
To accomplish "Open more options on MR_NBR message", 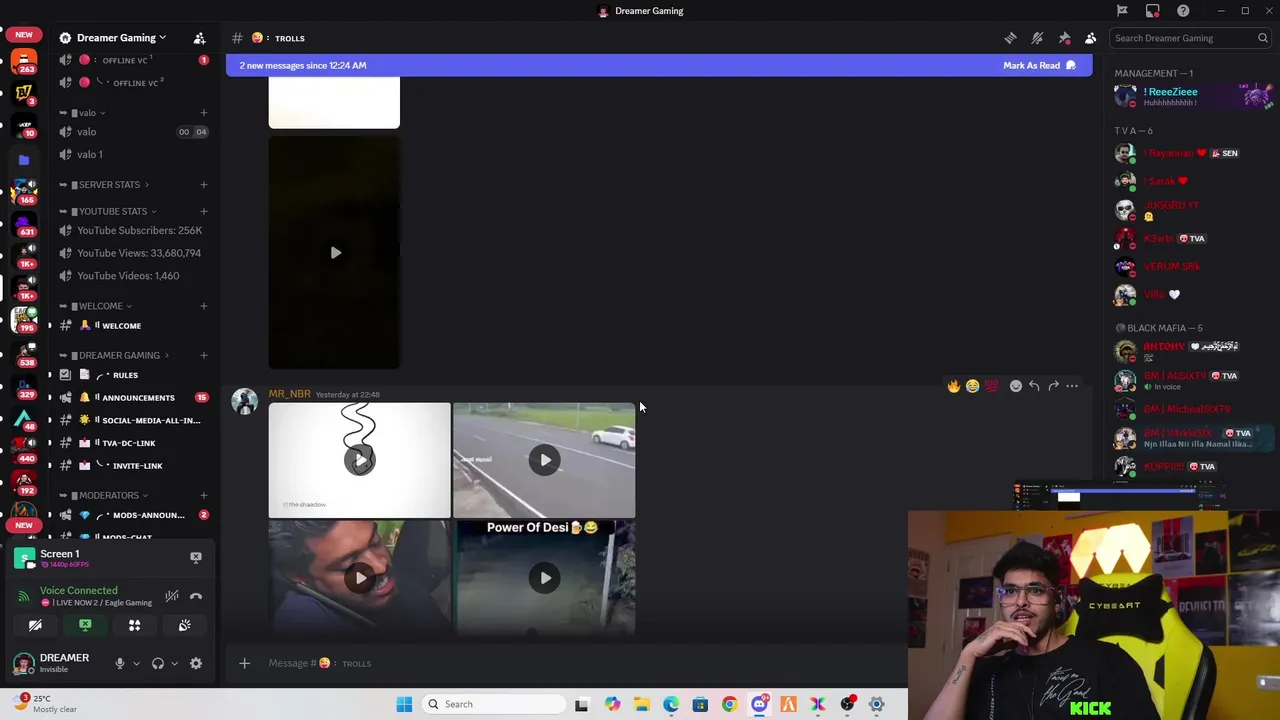I will (x=1072, y=386).
